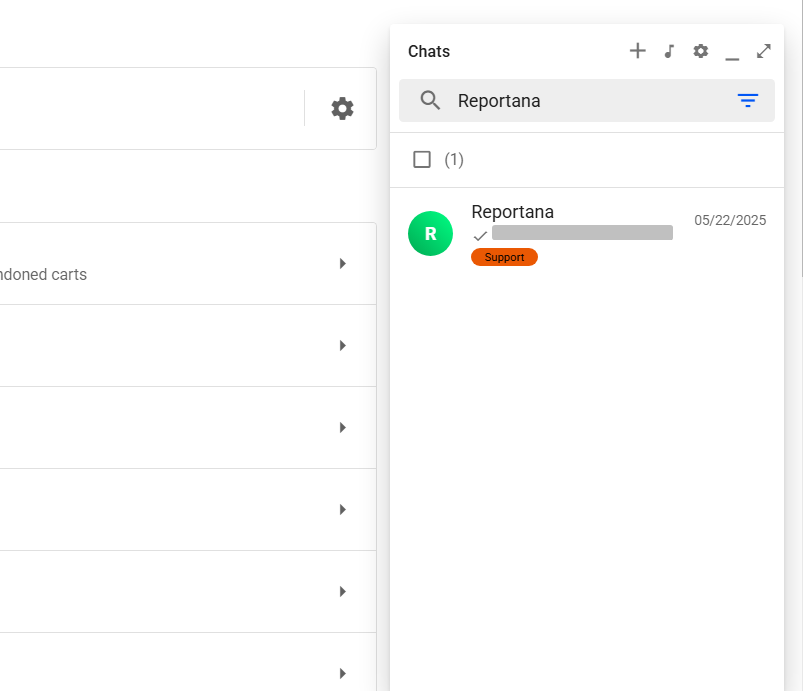Expand the fourth row arrow in list
Screen dimensions: 803x691
(x=342, y=510)
